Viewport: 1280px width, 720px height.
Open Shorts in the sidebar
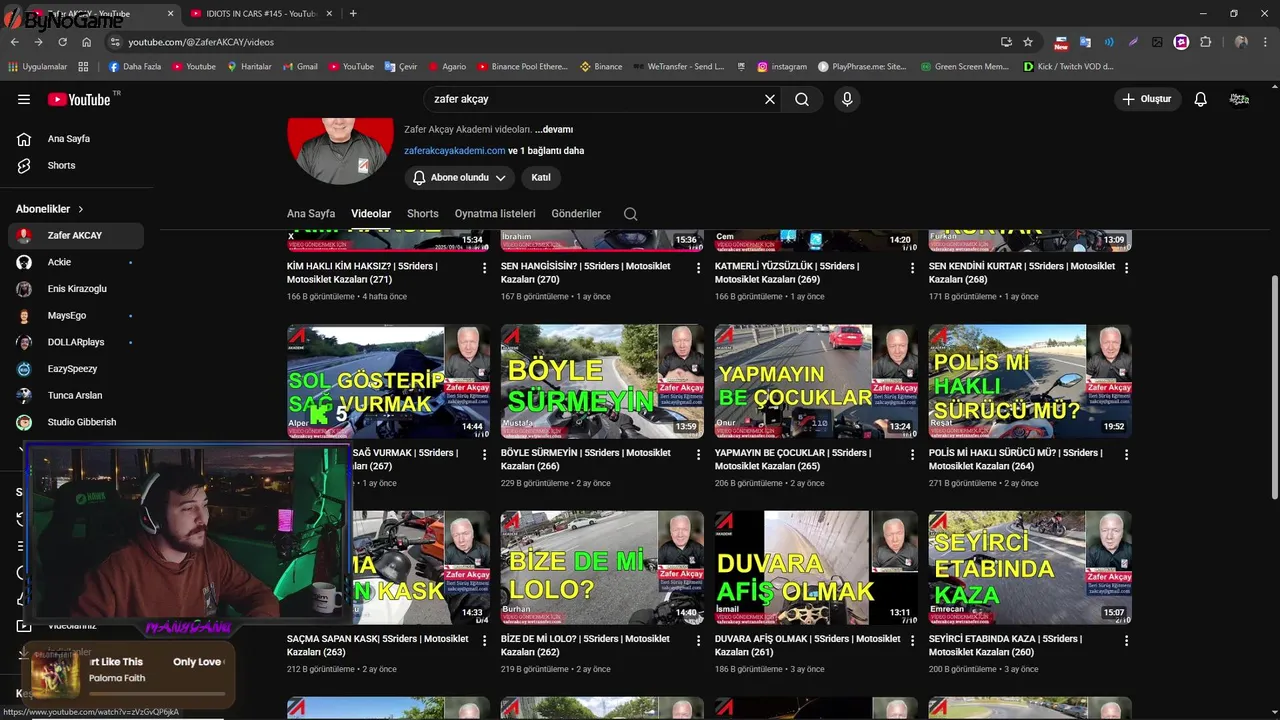(x=61, y=165)
